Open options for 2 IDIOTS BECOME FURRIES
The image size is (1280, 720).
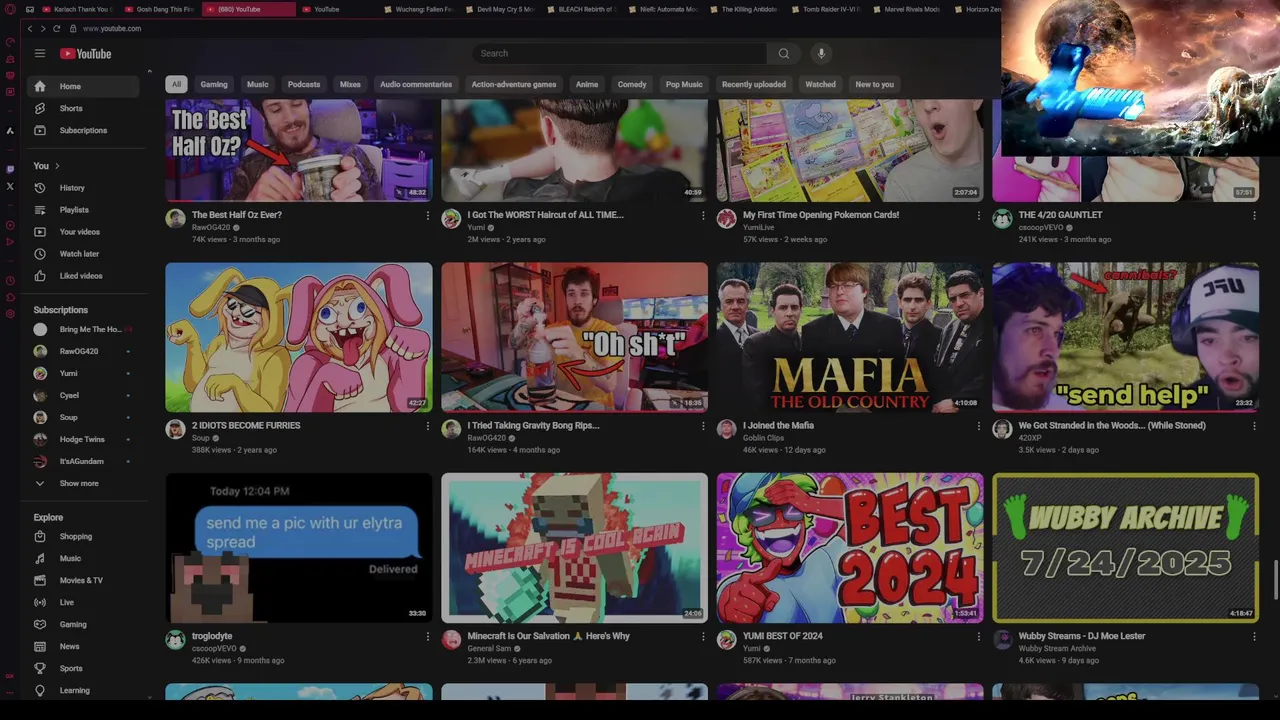point(427,426)
